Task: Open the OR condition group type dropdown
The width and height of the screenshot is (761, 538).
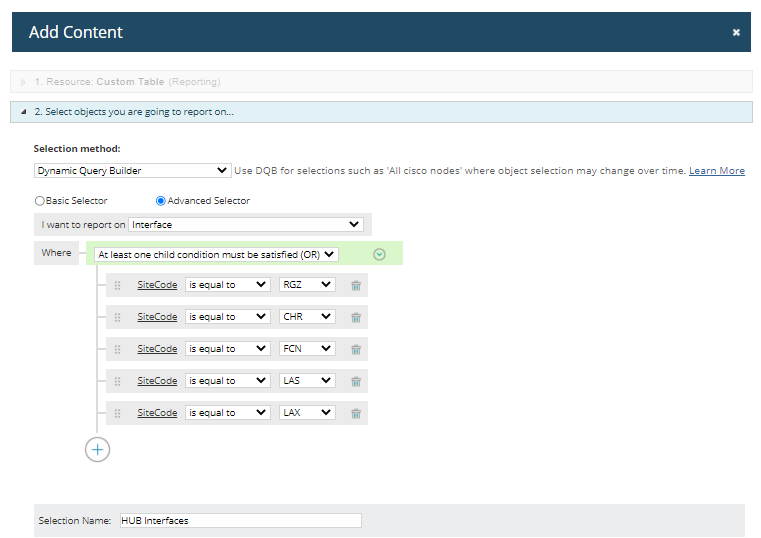Action: coord(216,255)
